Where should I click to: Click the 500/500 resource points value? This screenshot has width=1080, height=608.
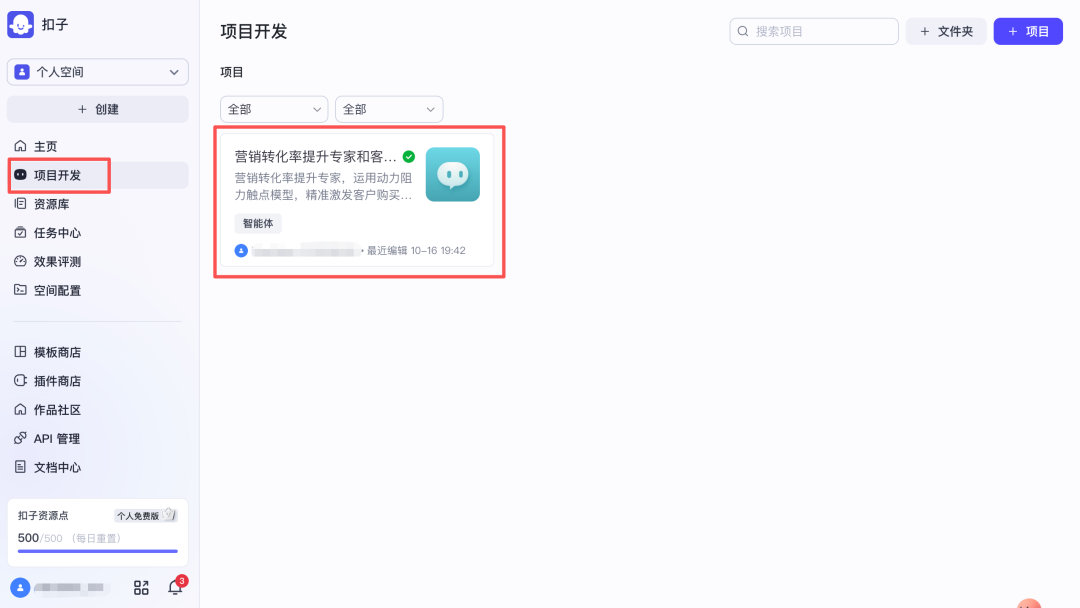[x=40, y=538]
